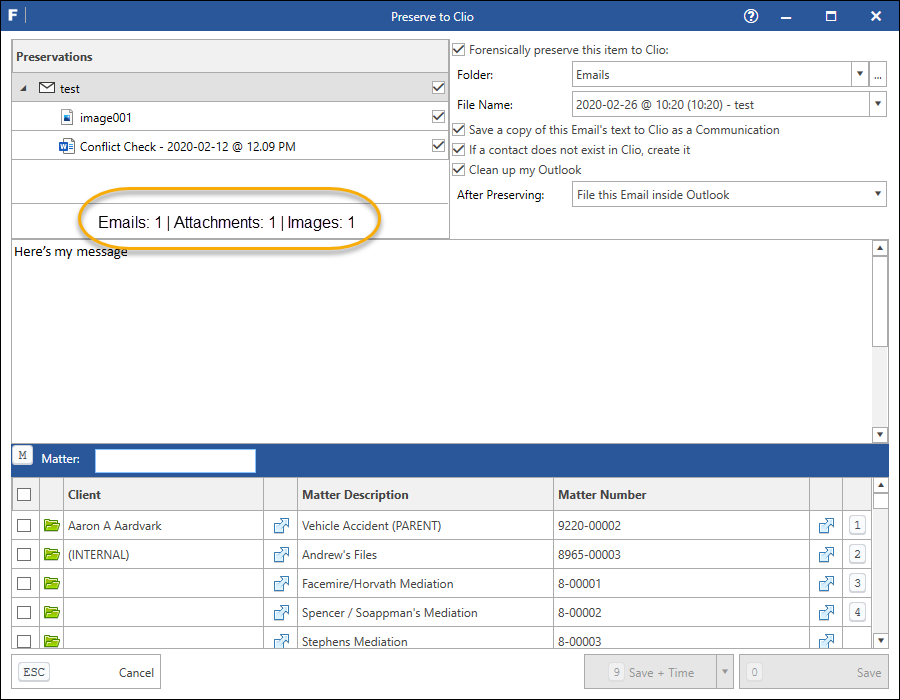Click matter list scrollbar down arrow
This screenshot has height=700, width=900.
880,640
